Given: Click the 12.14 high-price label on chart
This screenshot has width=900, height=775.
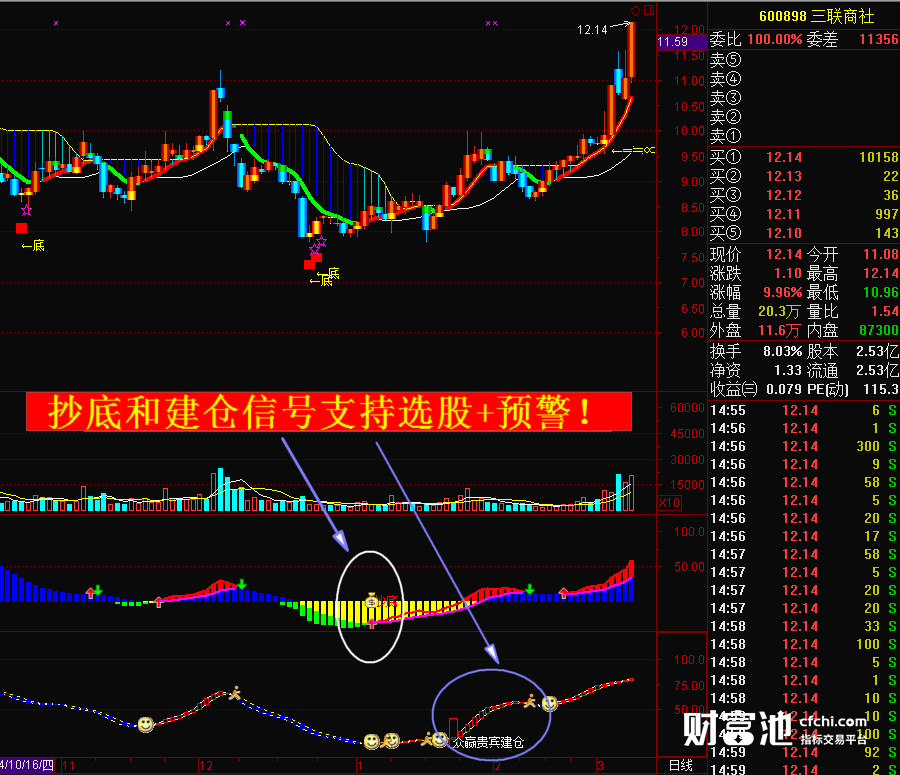Looking at the screenshot, I should click(x=592, y=30).
